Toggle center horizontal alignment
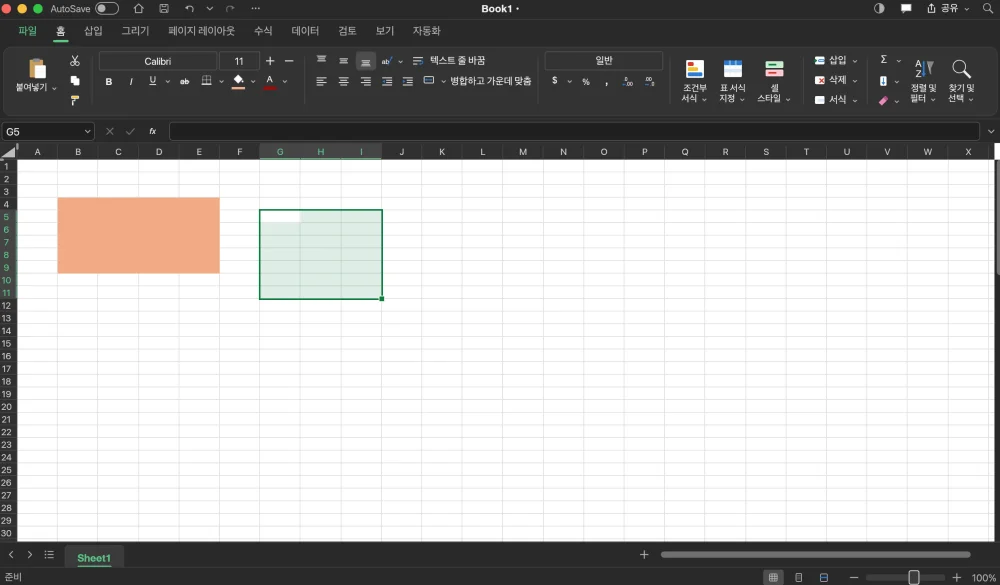 coord(343,81)
